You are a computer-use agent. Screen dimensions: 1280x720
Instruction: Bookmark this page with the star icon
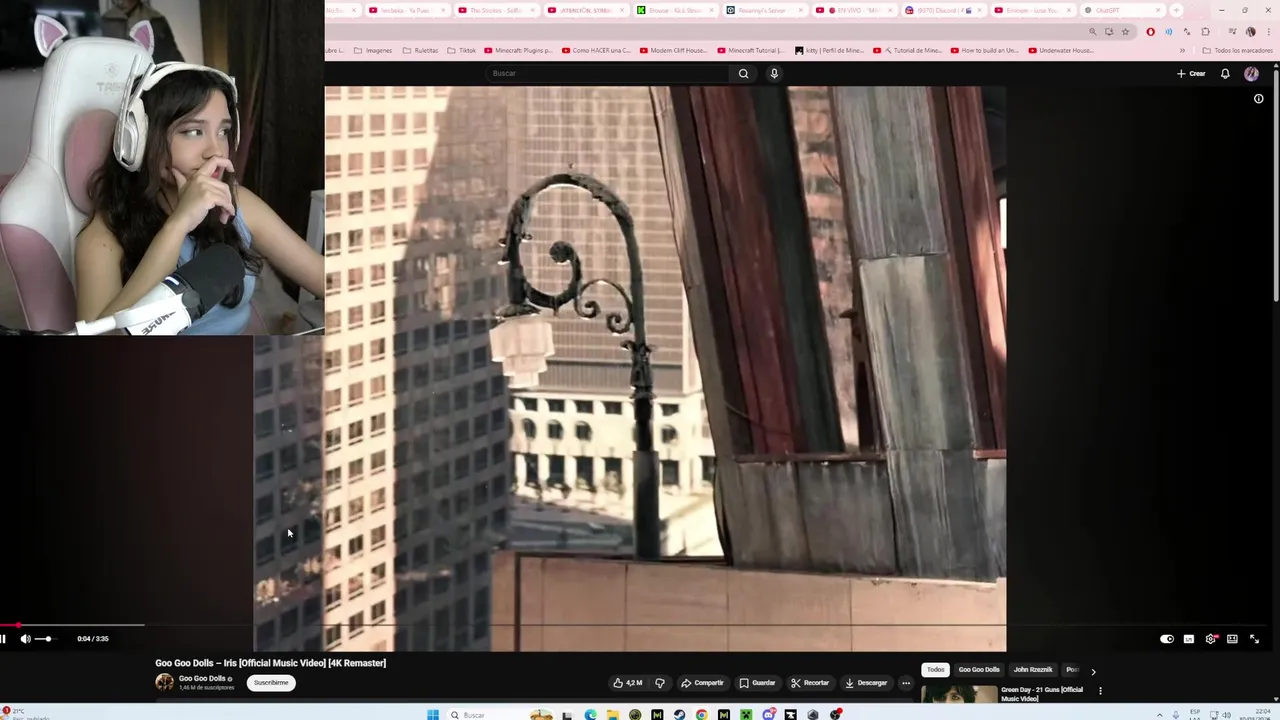pos(1125,32)
